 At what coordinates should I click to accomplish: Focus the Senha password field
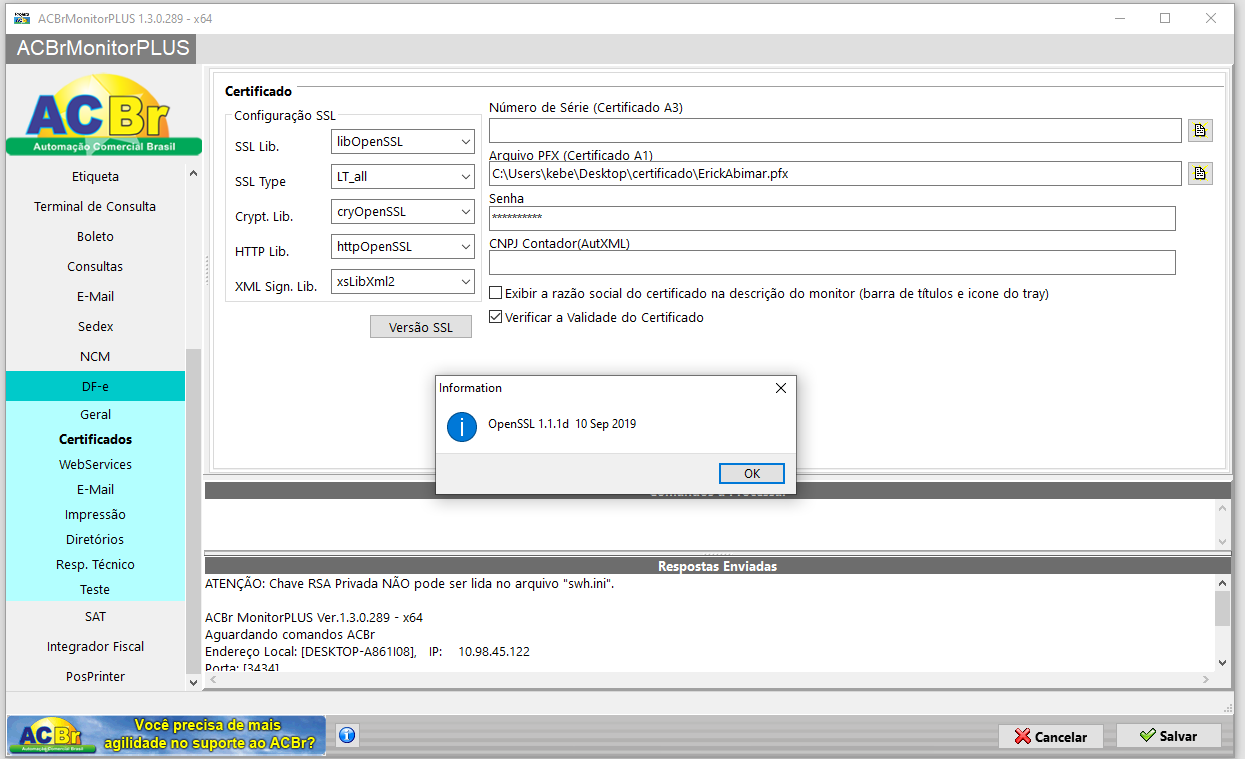tap(832, 218)
